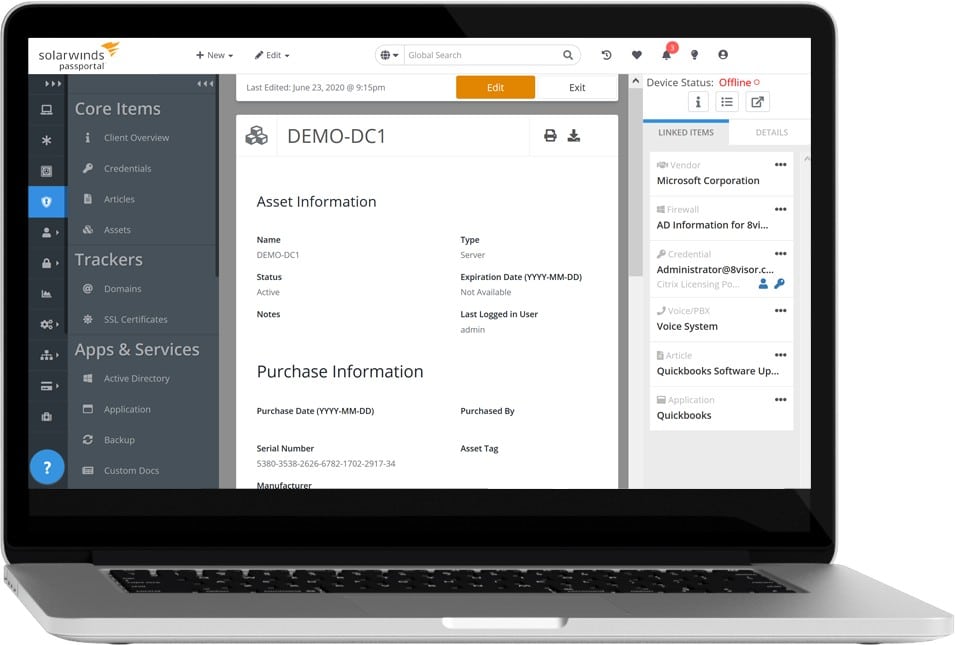955x645 pixels.
Task: Open Assets in sidebar
Action: pyautogui.click(x=117, y=230)
